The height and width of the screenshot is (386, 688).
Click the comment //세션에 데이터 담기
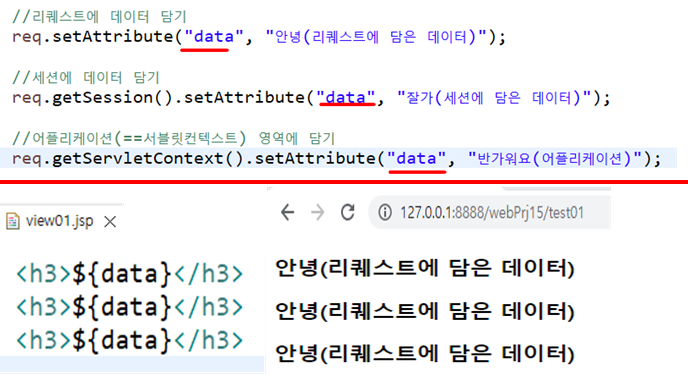click(86, 78)
